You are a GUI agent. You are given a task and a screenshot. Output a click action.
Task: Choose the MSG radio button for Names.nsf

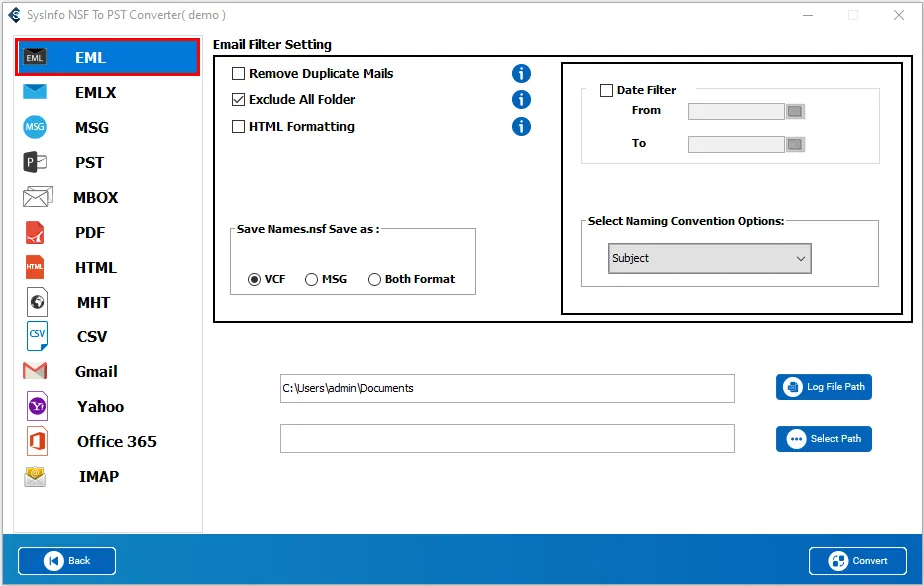coord(312,279)
